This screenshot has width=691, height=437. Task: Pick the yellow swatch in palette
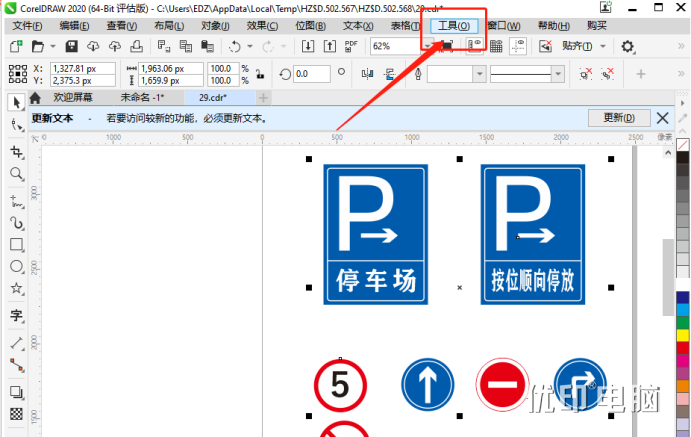point(683,336)
